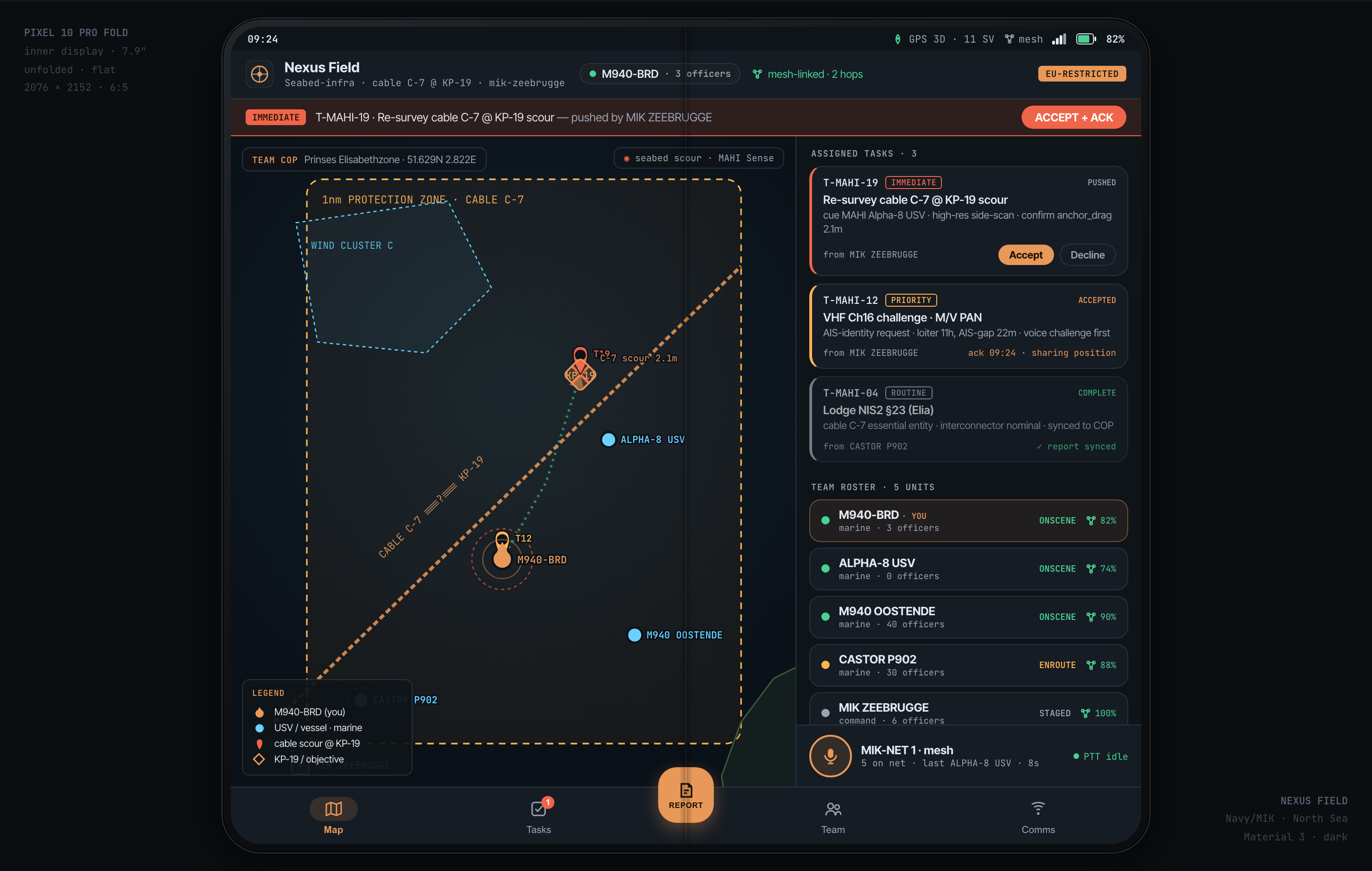Click the seabed scour MAHI Sense chip
1372x871 pixels.
click(x=699, y=158)
